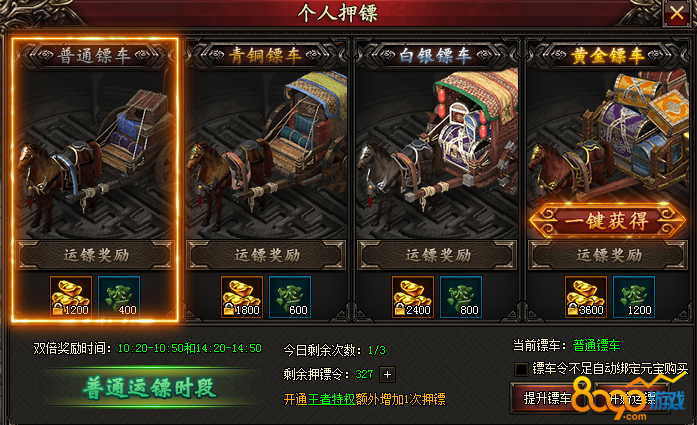Click the 提升镖车 button
This screenshot has width=697, height=425.
coord(549,398)
